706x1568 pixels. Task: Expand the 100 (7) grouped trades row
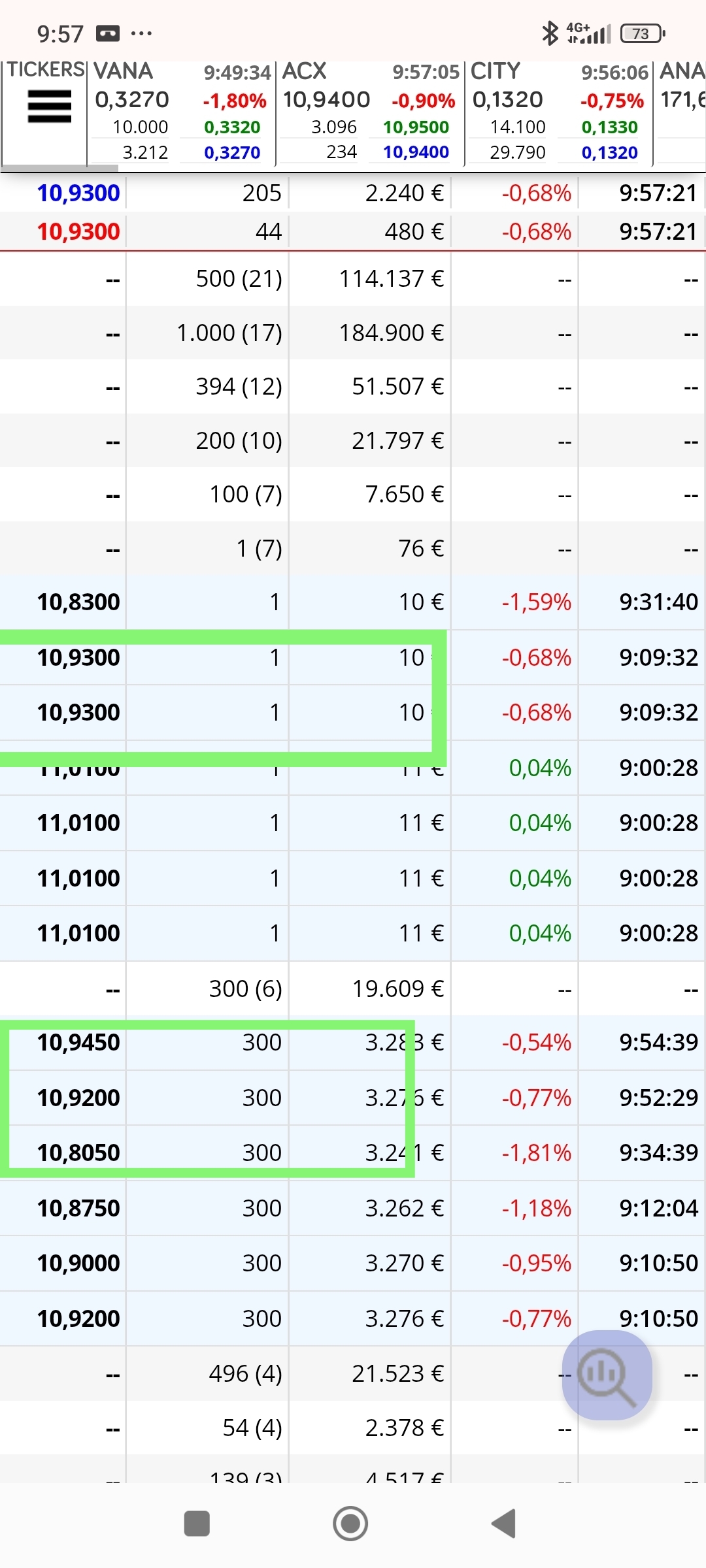click(x=353, y=495)
